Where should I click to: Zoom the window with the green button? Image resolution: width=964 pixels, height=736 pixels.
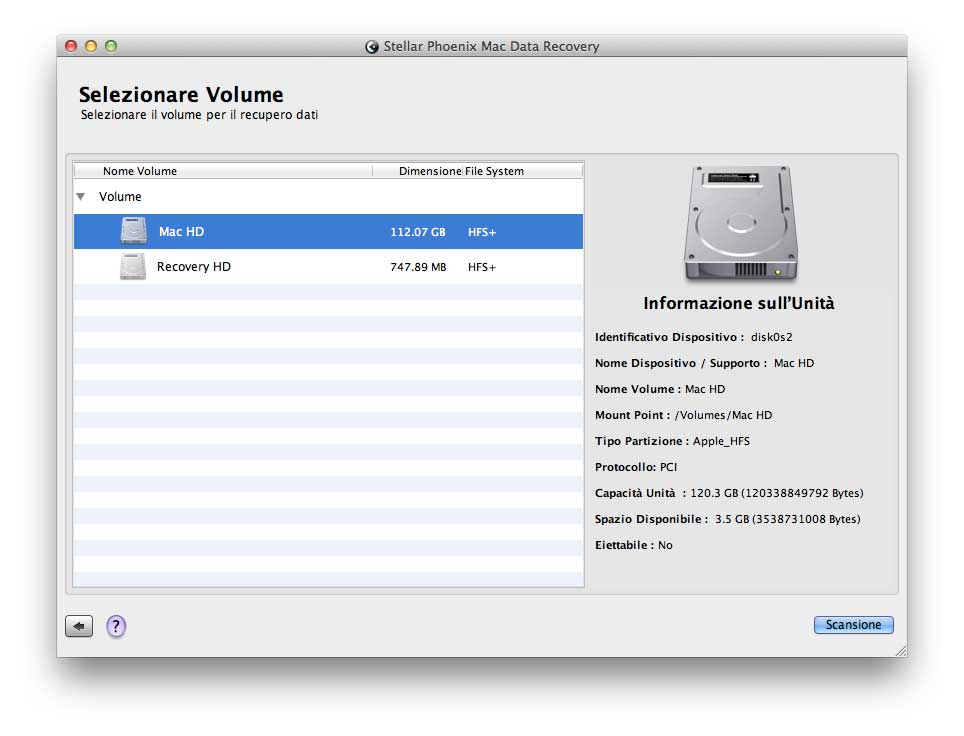(x=111, y=46)
